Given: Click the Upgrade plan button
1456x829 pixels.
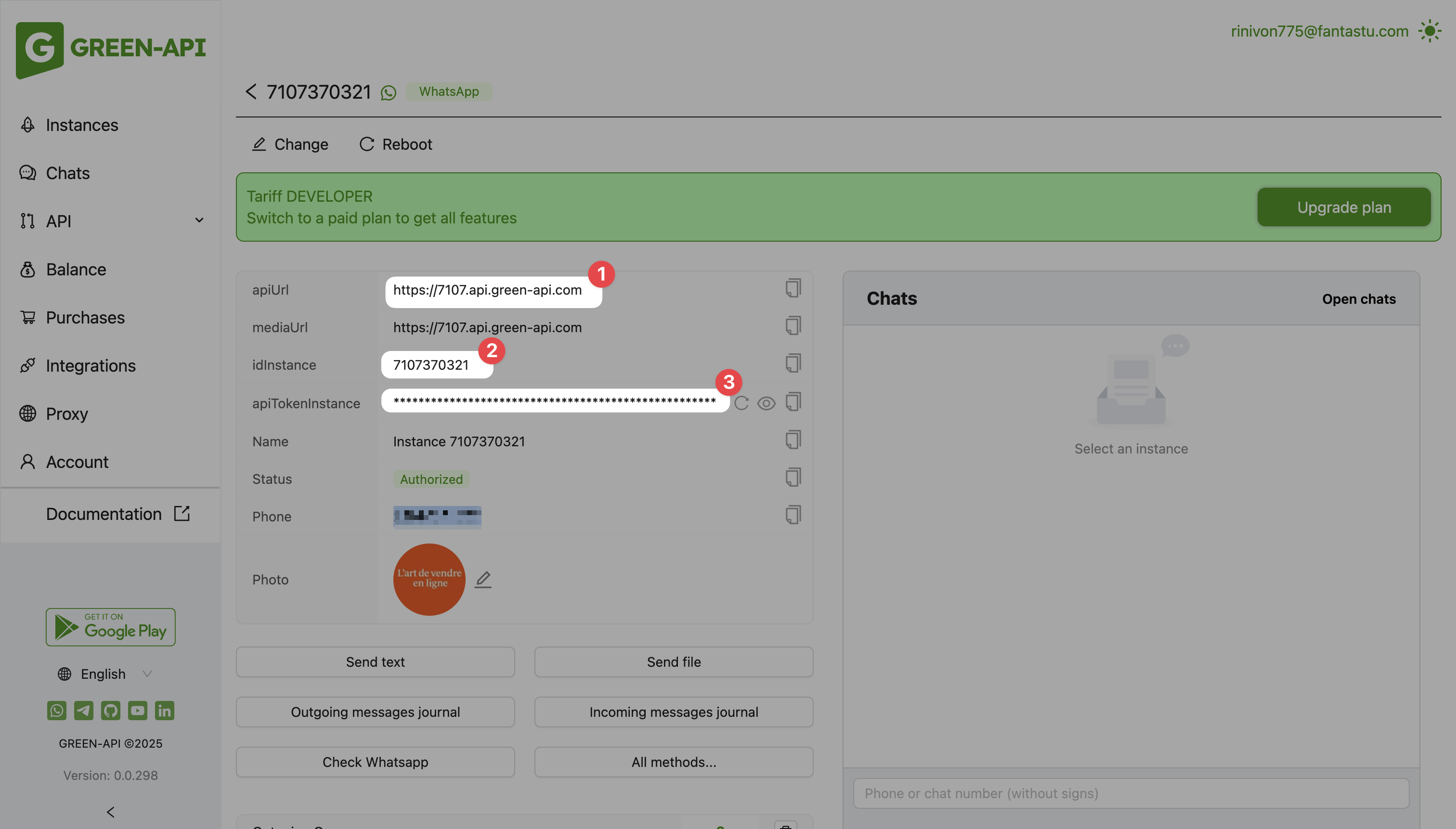Looking at the screenshot, I should (x=1343, y=207).
